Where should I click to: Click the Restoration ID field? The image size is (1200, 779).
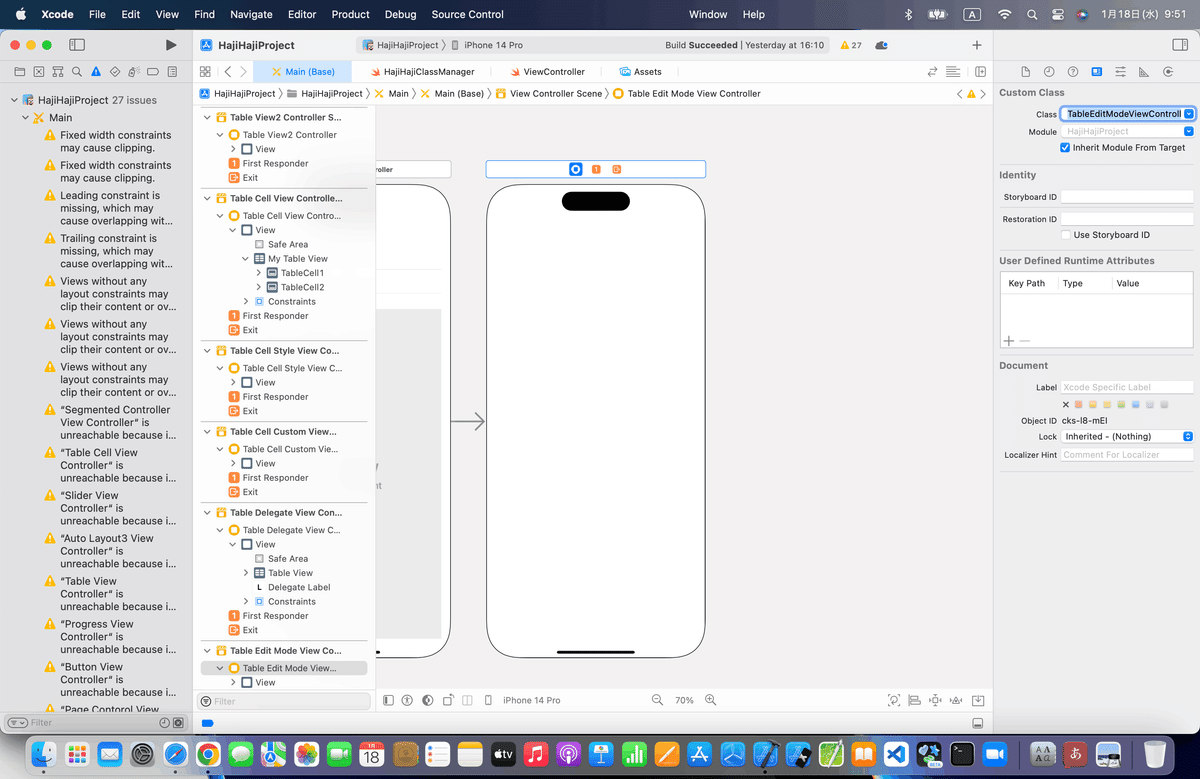point(1126,219)
